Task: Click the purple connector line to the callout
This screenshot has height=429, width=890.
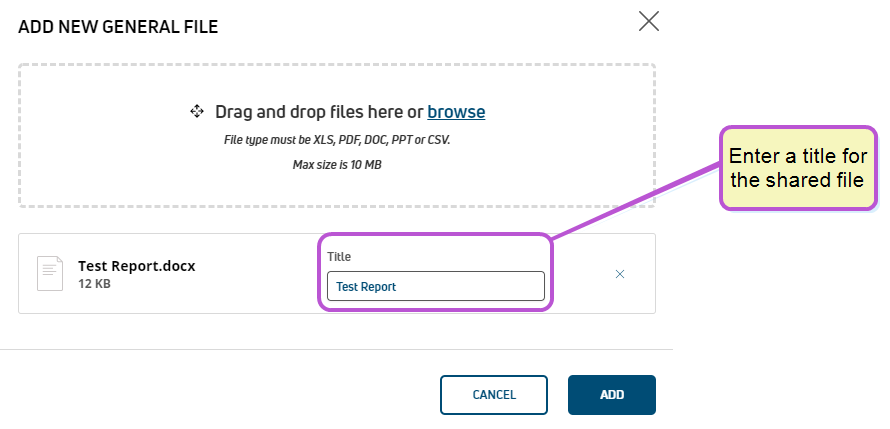Action: (636, 200)
